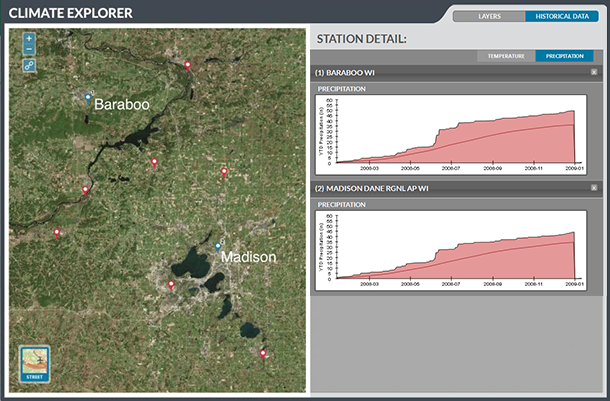This screenshot has height=401, width=610.
Task: Click the red station marker at the bottom right of the map
Action: (263, 354)
